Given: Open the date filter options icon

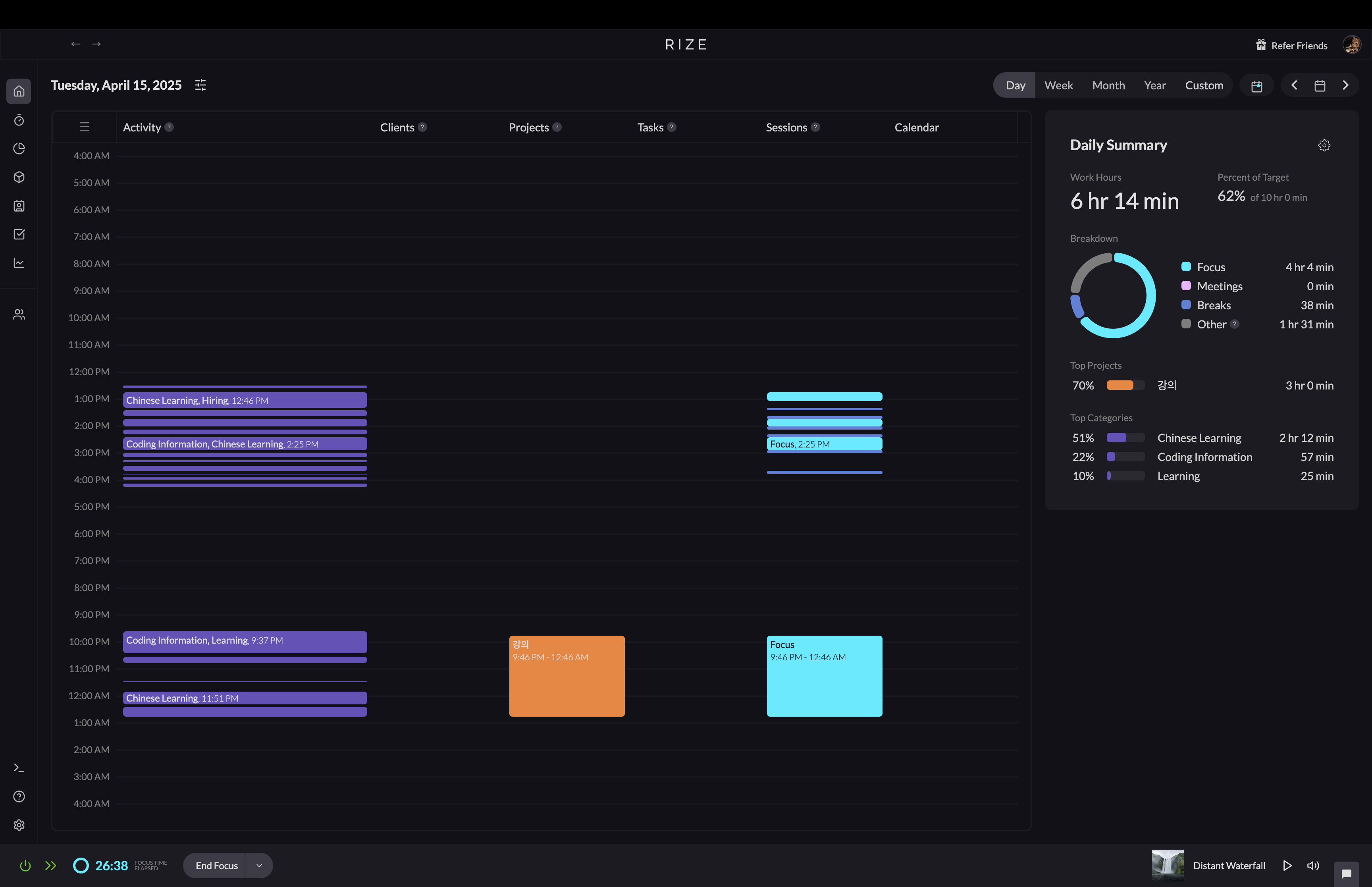Looking at the screenshot, I should pyautogui.click(x=200, y=85).
